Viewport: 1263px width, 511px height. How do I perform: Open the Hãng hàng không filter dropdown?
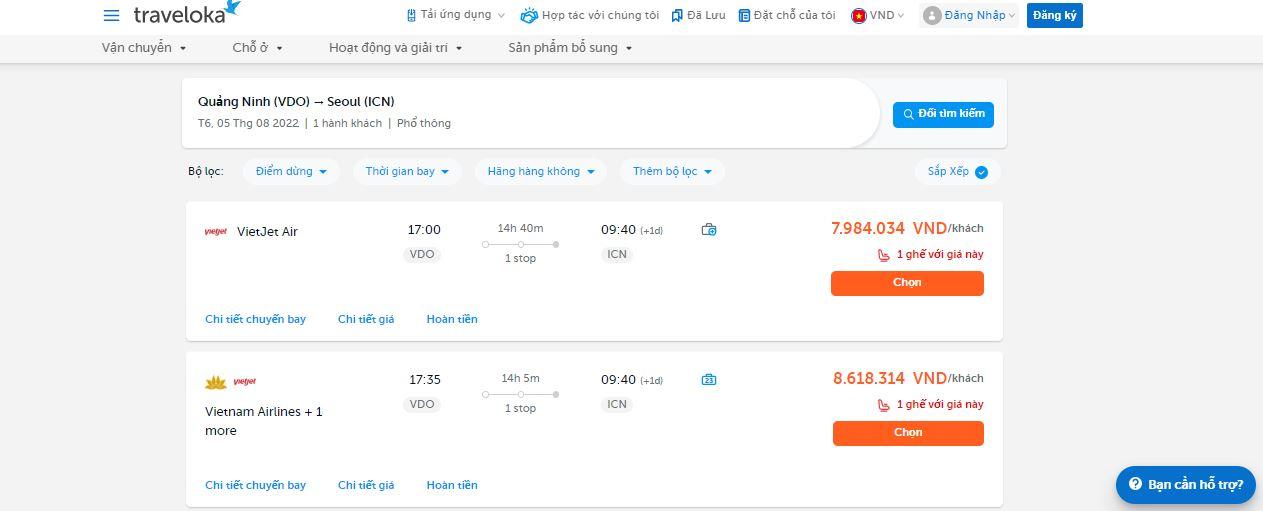pos(541,172)
